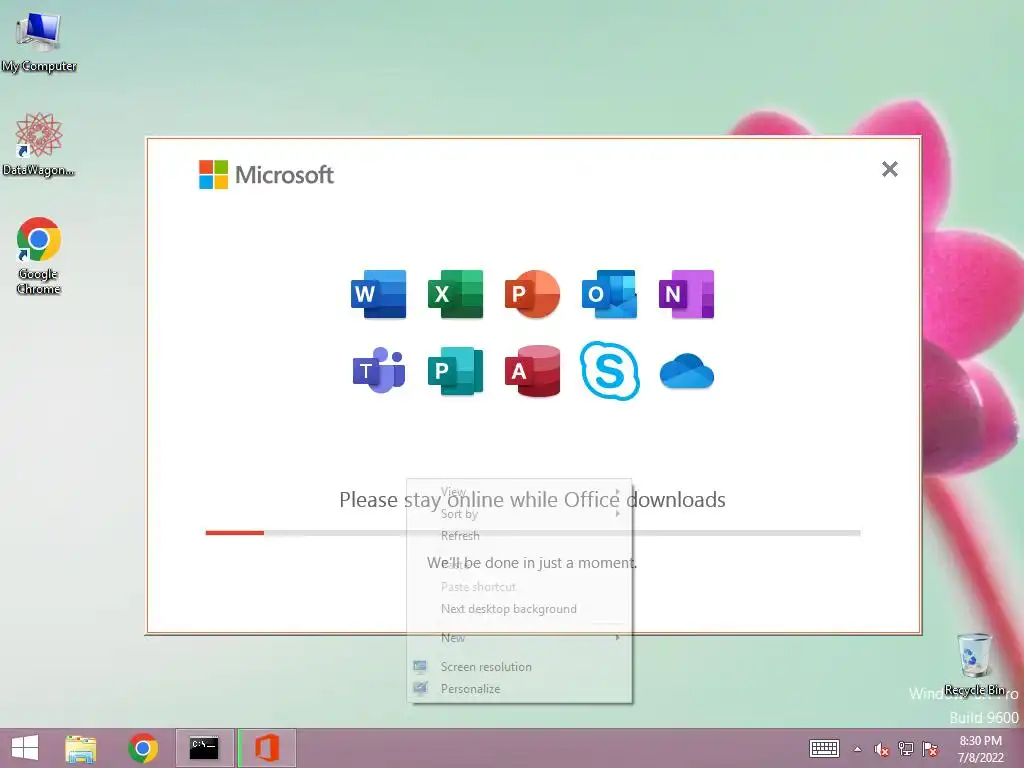
Task: Select the DataWagon desktop shortcut
Action: pos(39,144)
